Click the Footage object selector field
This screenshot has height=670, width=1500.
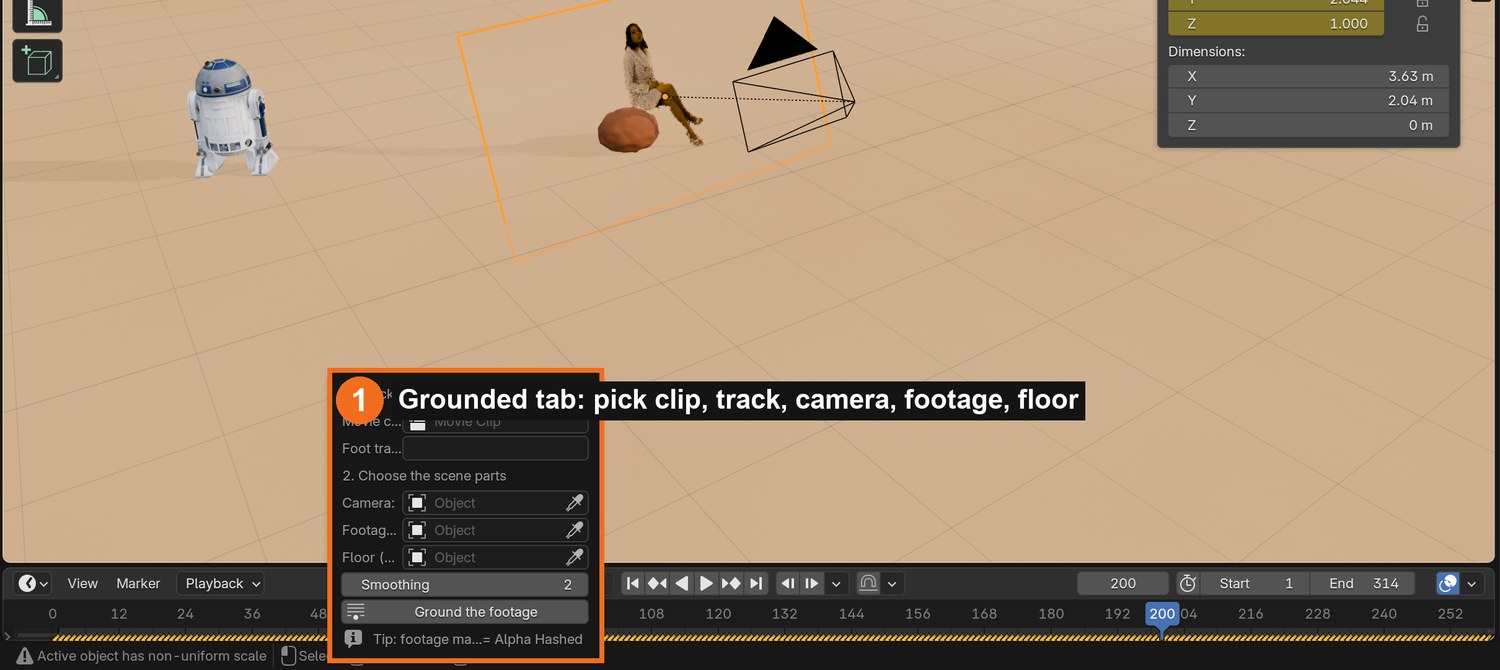(x=483, y=530)
